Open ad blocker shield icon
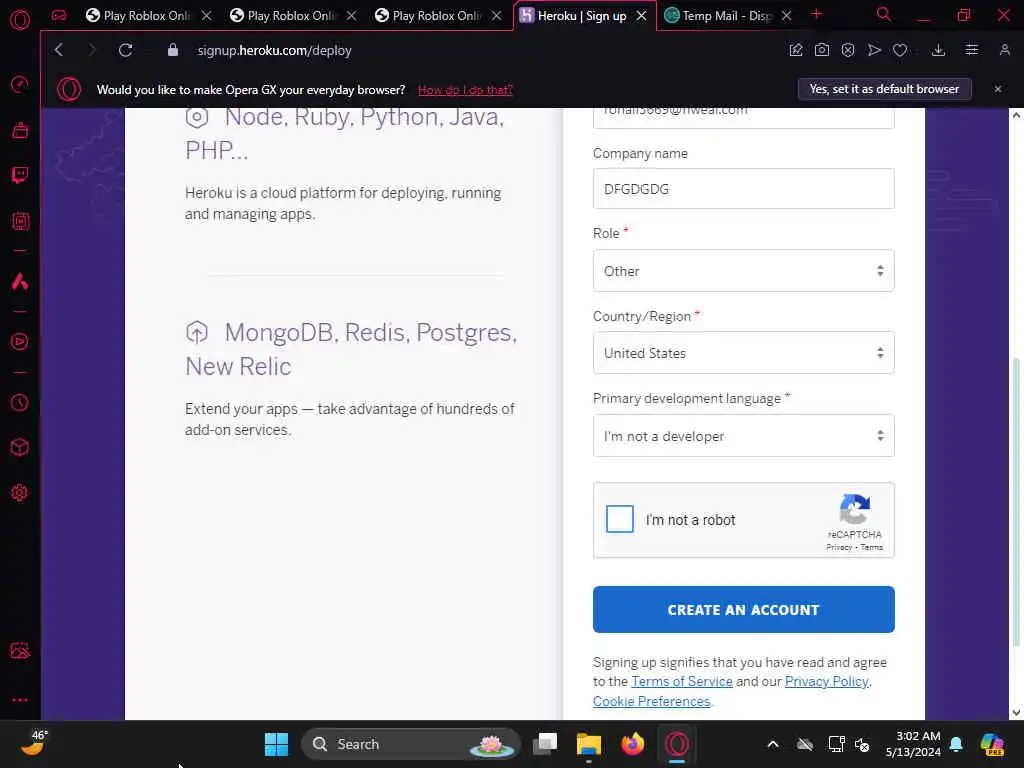The height and width of the screenshot is (768, 1024). click(x=848, y=50)
